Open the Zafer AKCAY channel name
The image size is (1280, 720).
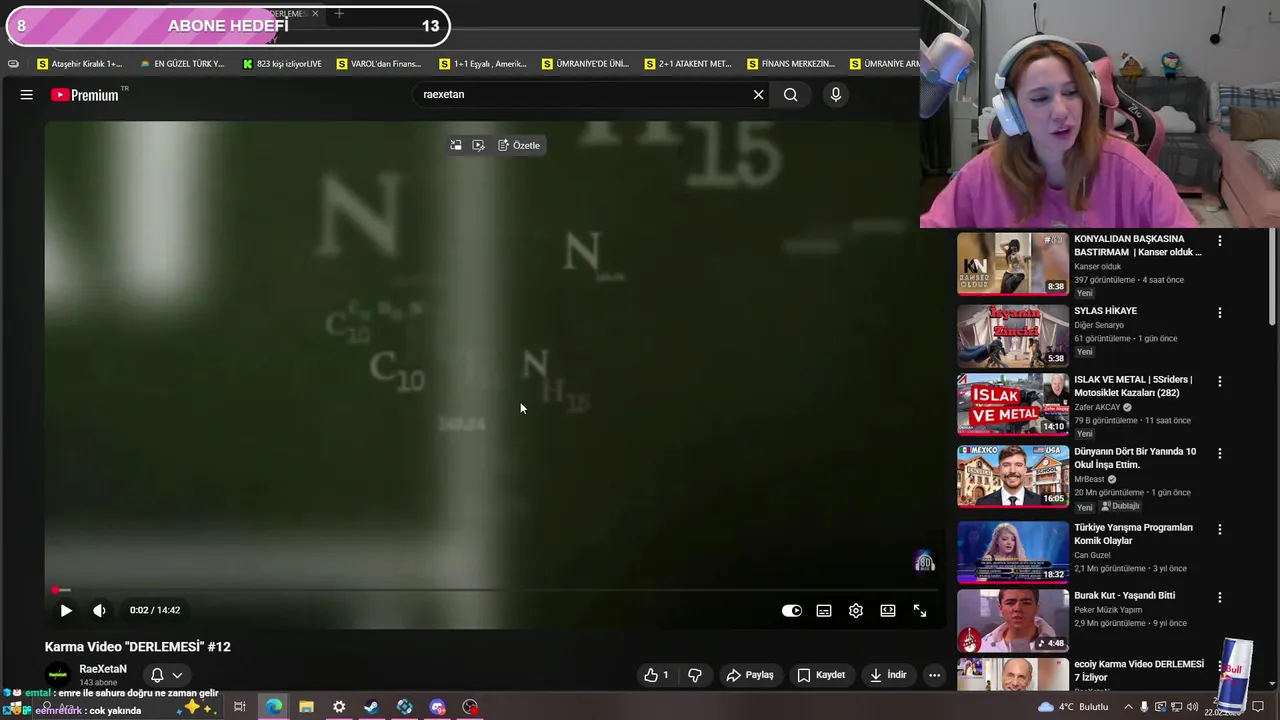[x=1097, y=408]
